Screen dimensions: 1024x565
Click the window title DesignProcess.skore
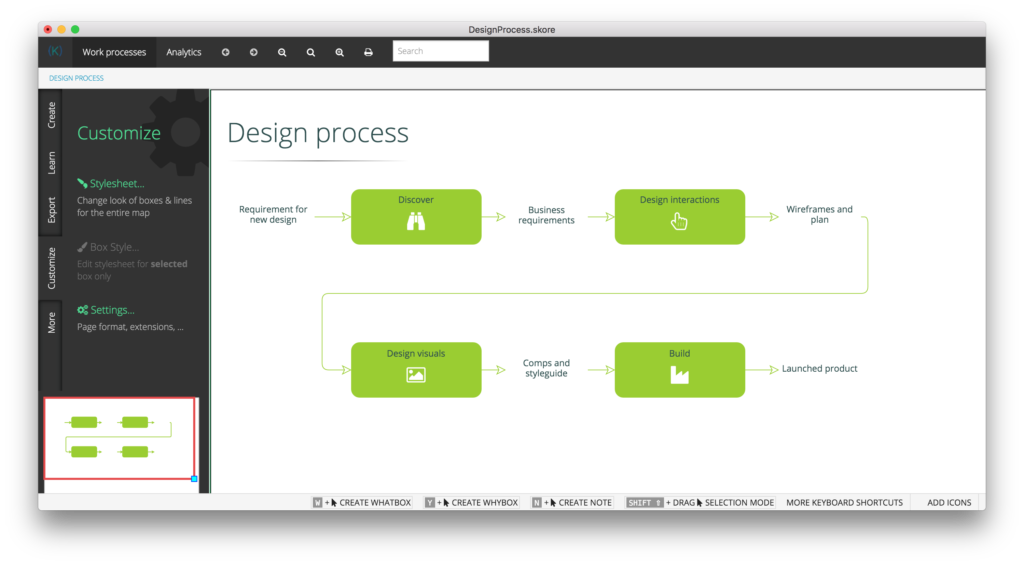(511, 29)
